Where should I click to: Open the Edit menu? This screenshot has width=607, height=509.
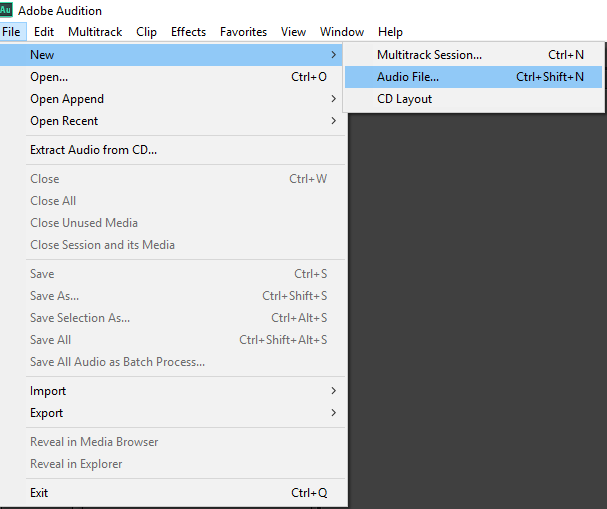point(44,32)
